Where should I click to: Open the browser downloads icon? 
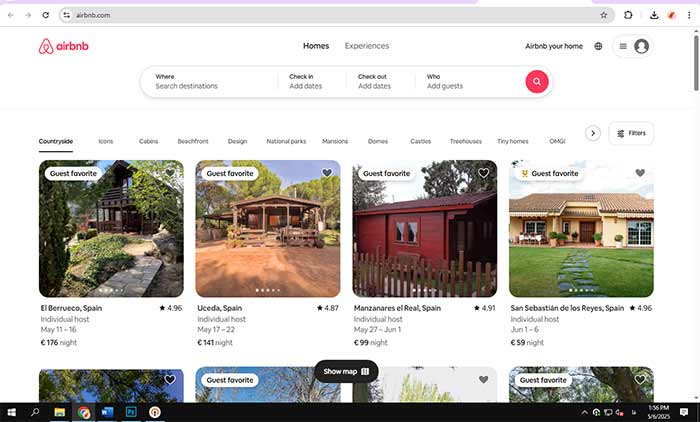(x=654, y=15)
